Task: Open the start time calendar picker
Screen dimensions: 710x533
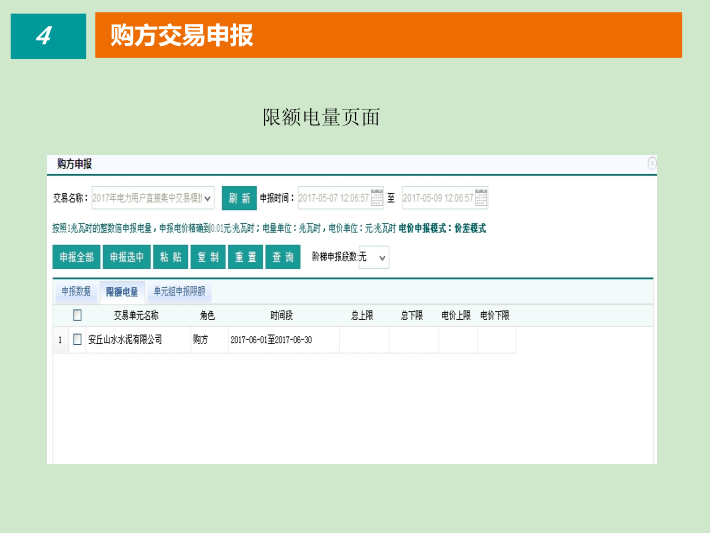Action: pyautogui.click(x=377, y=197)
